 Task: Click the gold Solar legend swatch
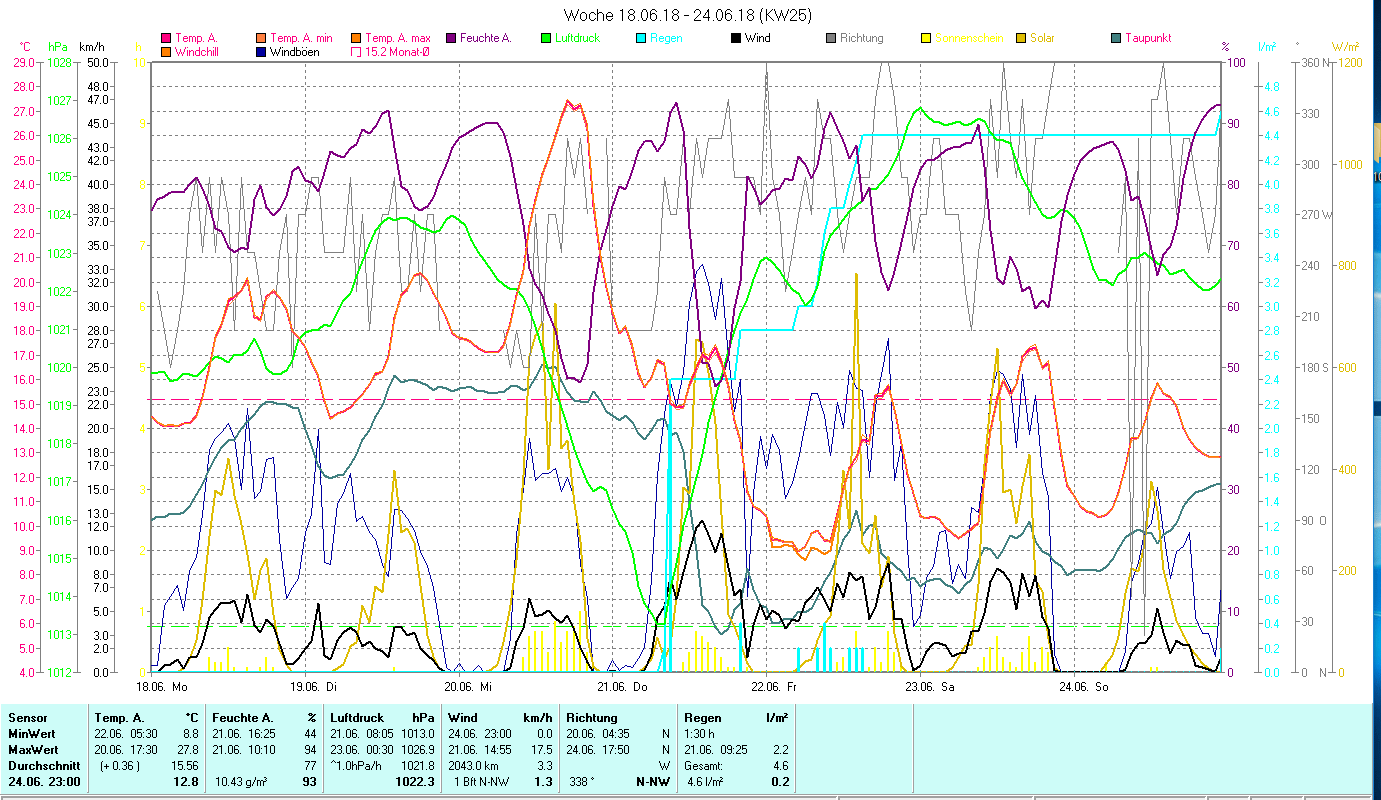pos(1021,38)
